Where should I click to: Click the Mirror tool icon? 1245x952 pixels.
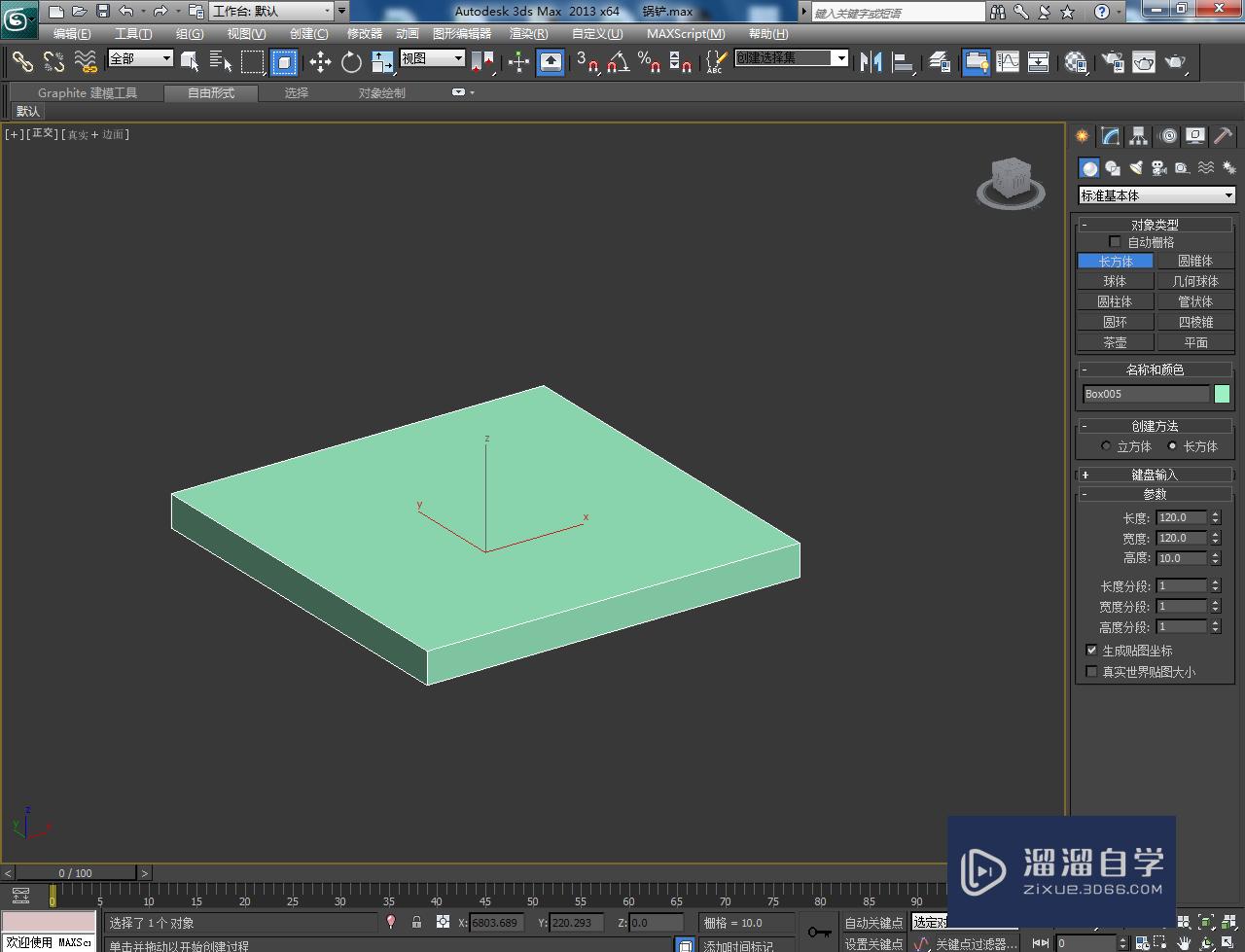pyautogui.click(x=871, y=62)
